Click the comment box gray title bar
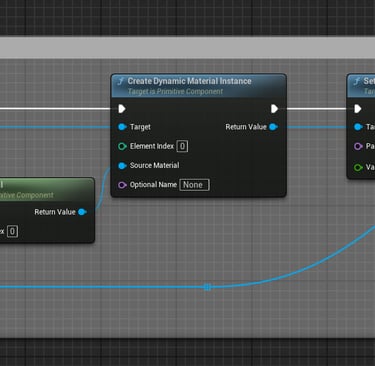 point(187,48)
